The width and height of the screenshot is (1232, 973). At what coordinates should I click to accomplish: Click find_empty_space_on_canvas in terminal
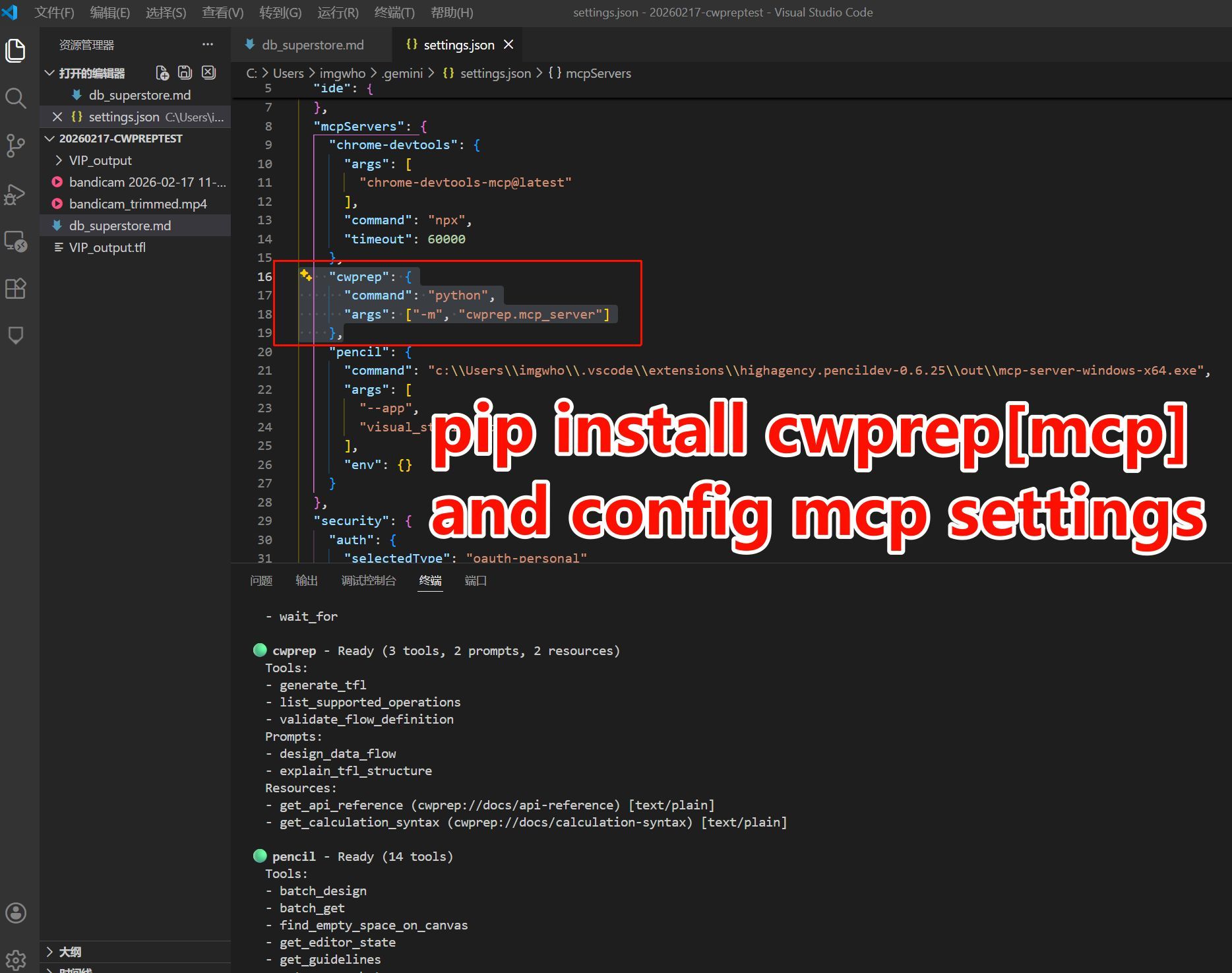pos(373,925)
